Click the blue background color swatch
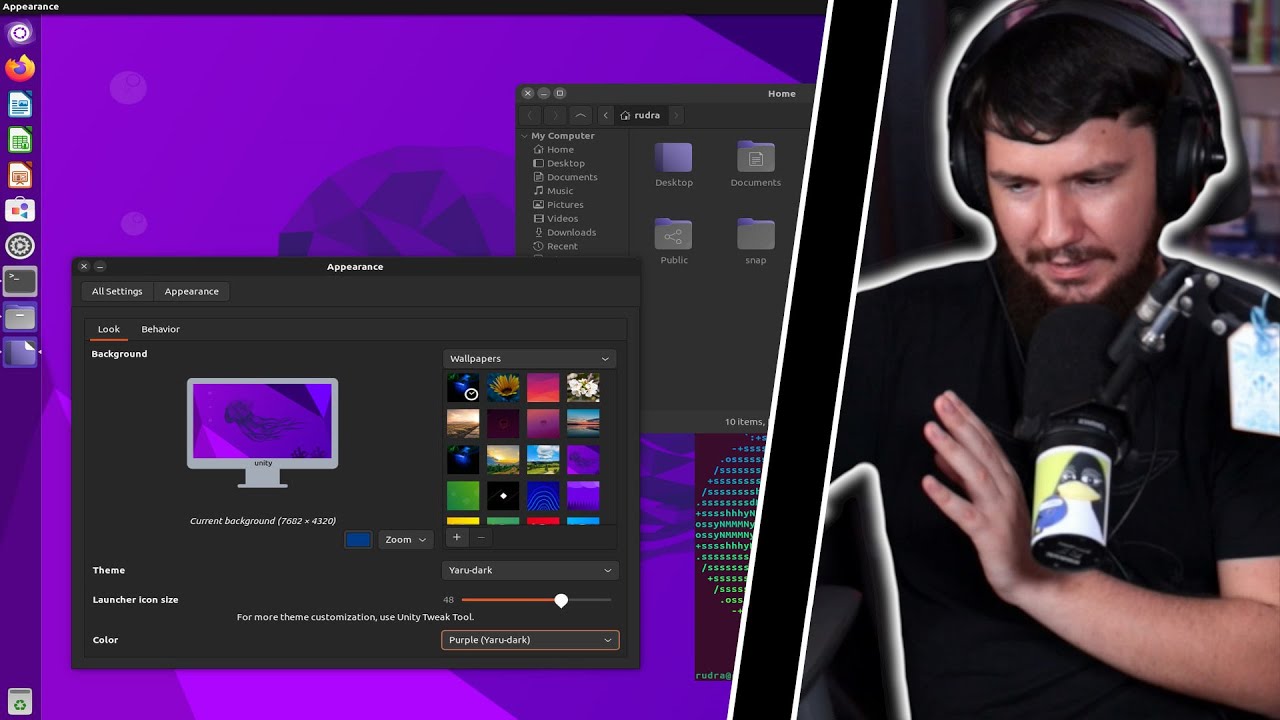 coord(358,540)
